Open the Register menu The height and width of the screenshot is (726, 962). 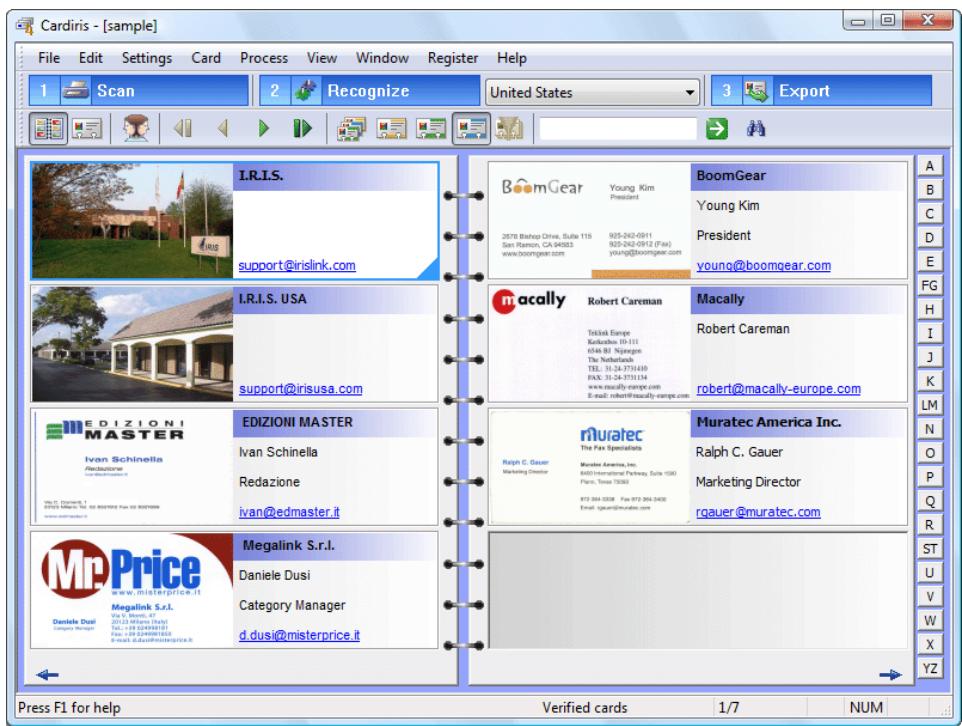coord(453,58)
